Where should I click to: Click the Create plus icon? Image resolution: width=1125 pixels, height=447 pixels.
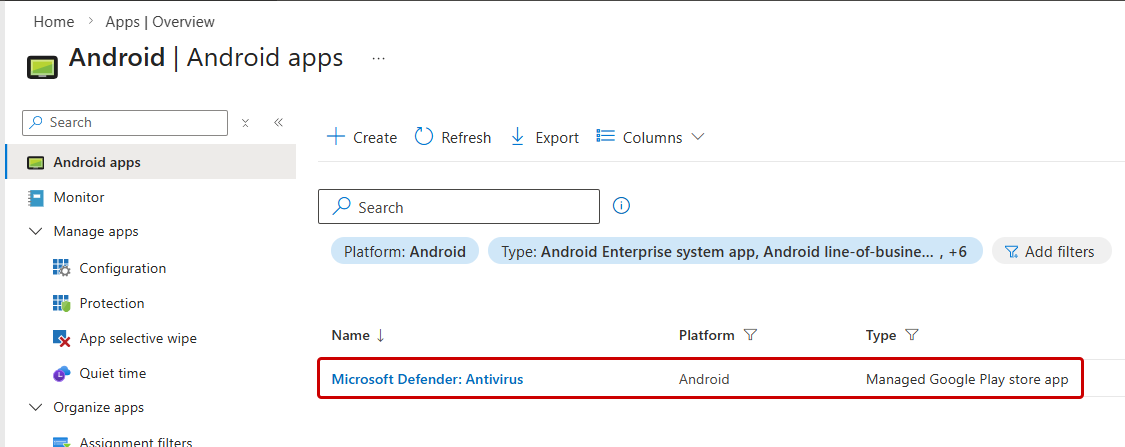pos(337,137)
